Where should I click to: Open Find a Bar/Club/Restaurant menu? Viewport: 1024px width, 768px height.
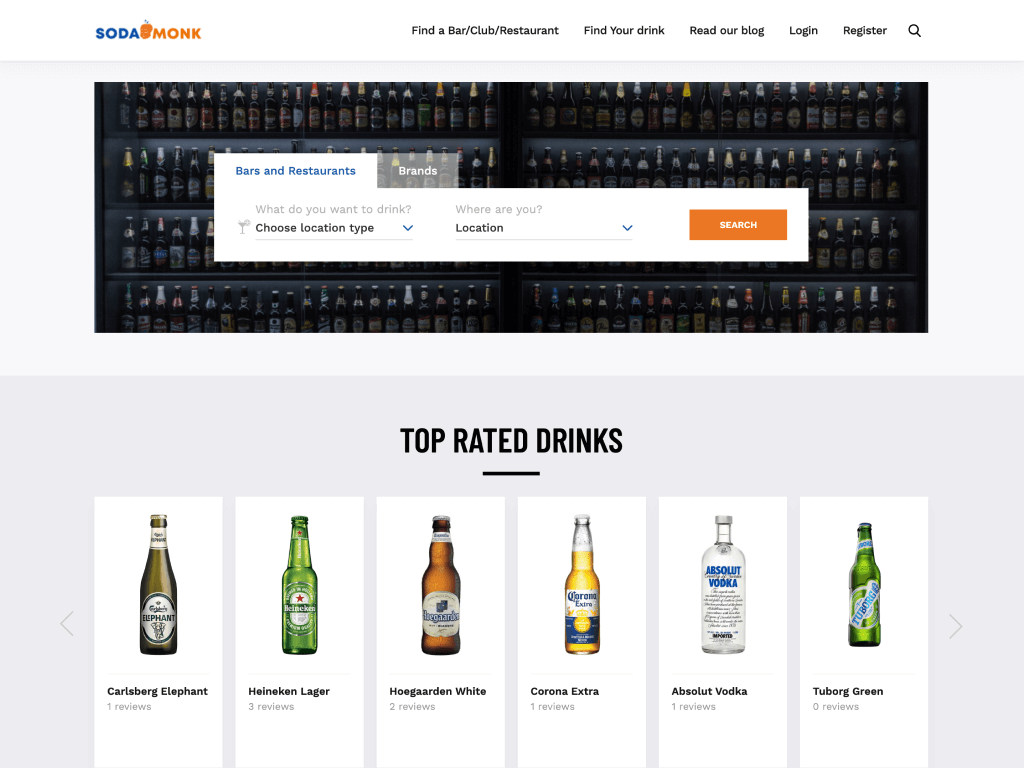pyautogui.click(x=485, y=31)
